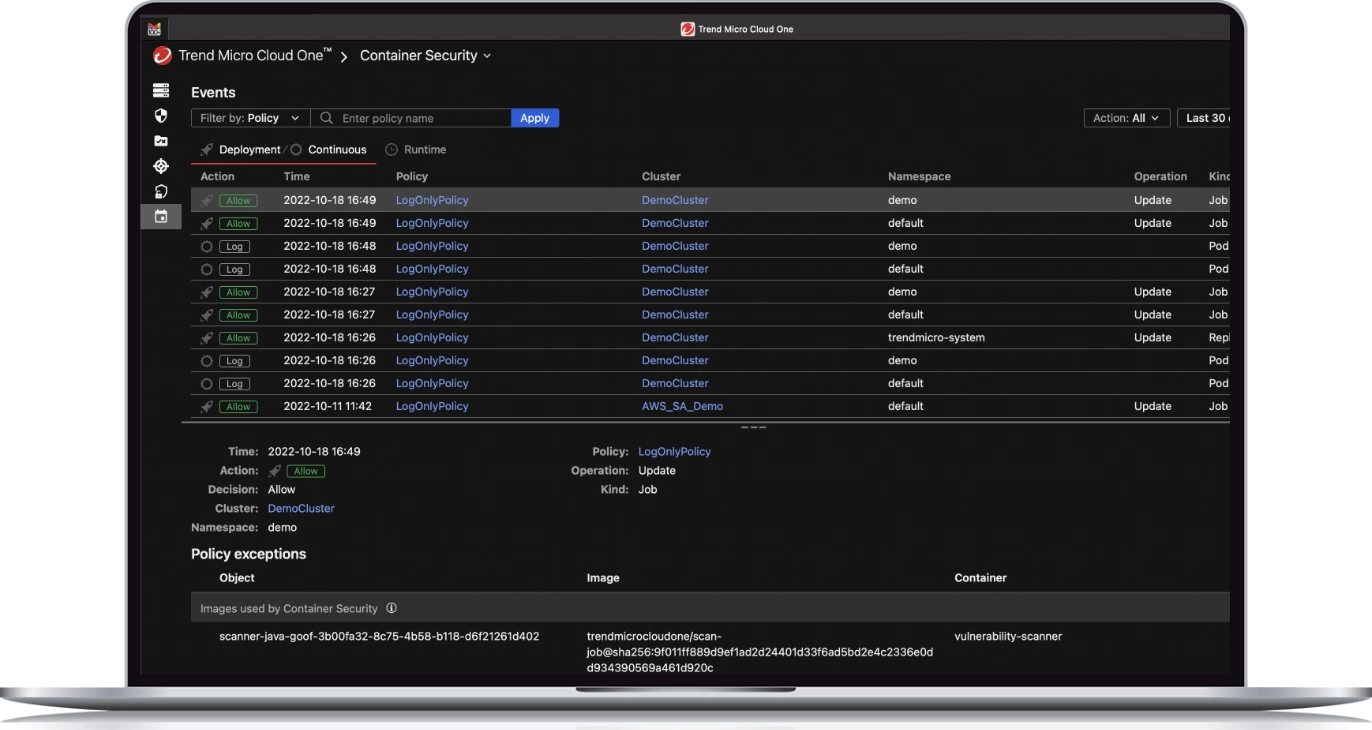Open LogOnlyPolicy link in trendmicro-system row

[432, 338]
